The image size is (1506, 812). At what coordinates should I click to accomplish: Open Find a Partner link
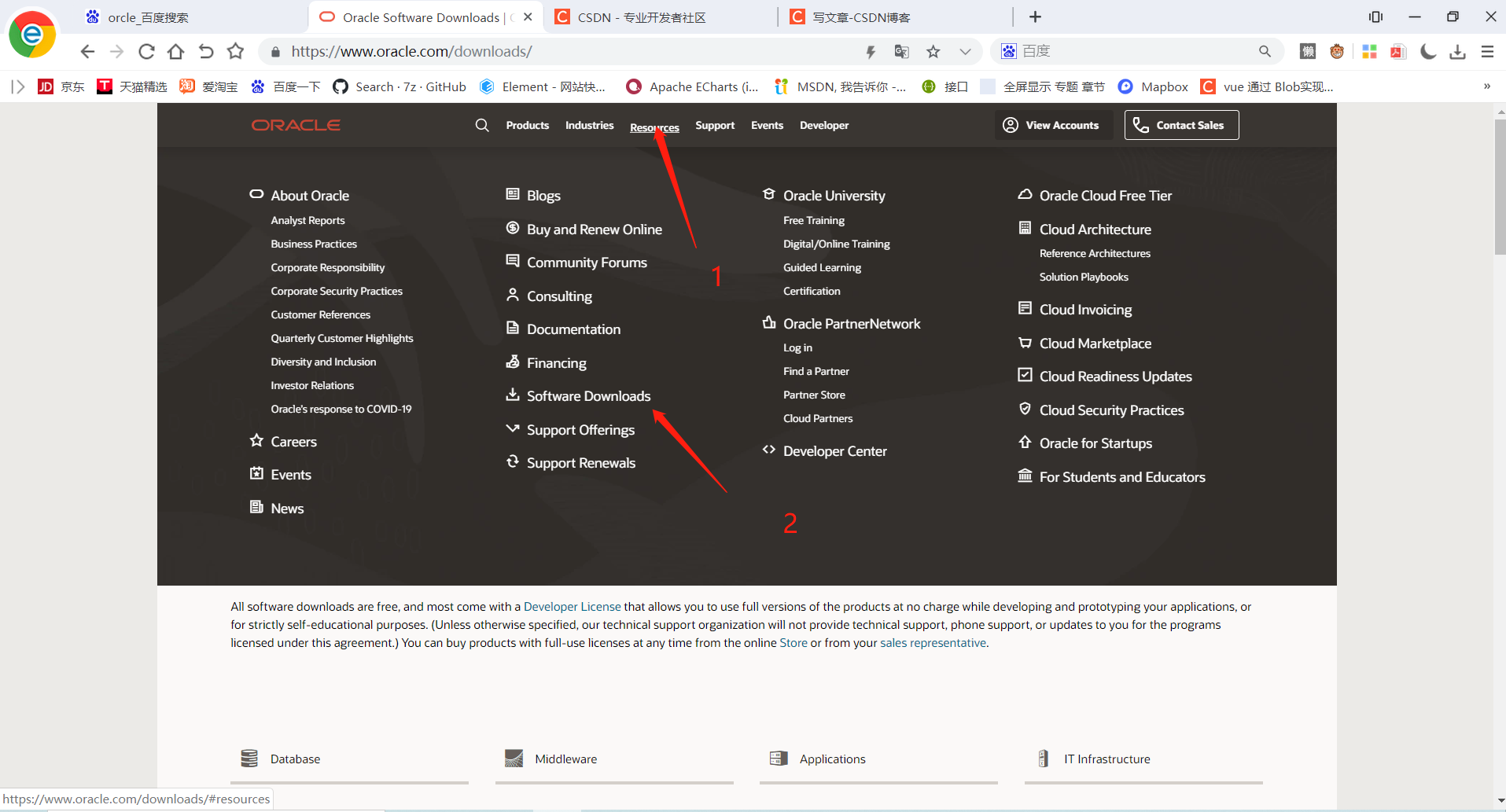(816, 372)
